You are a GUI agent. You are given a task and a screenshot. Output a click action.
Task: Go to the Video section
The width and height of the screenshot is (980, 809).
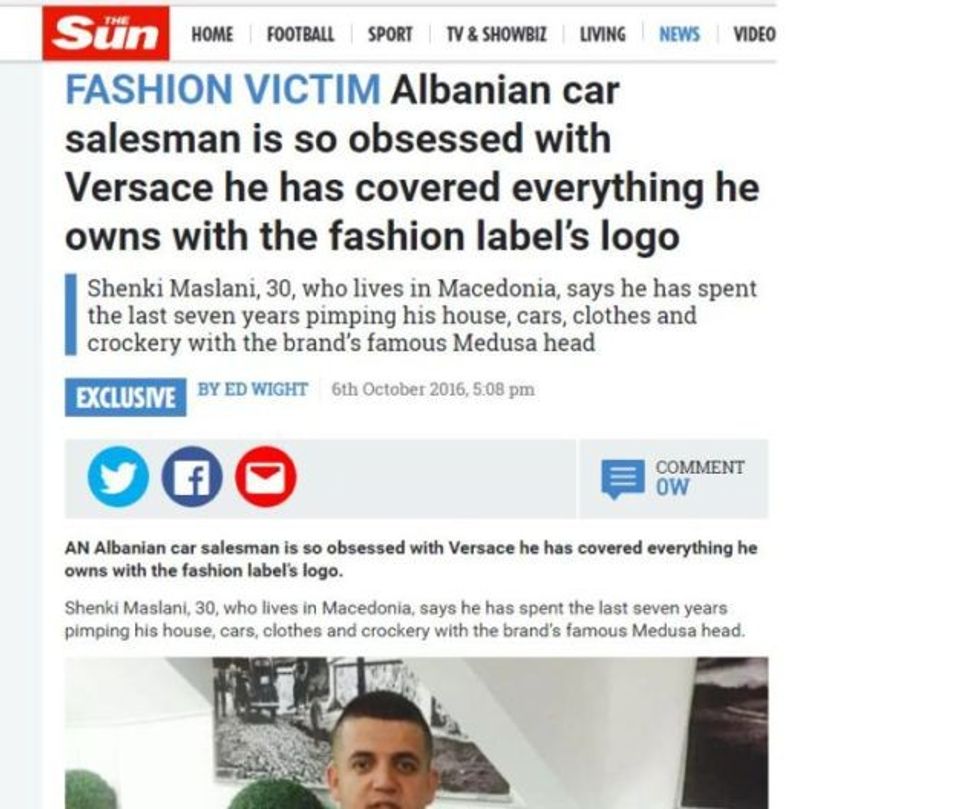pos(754,34)
